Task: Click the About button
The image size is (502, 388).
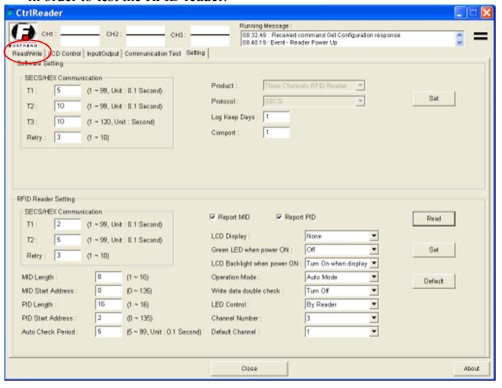Action: [471, 368]
